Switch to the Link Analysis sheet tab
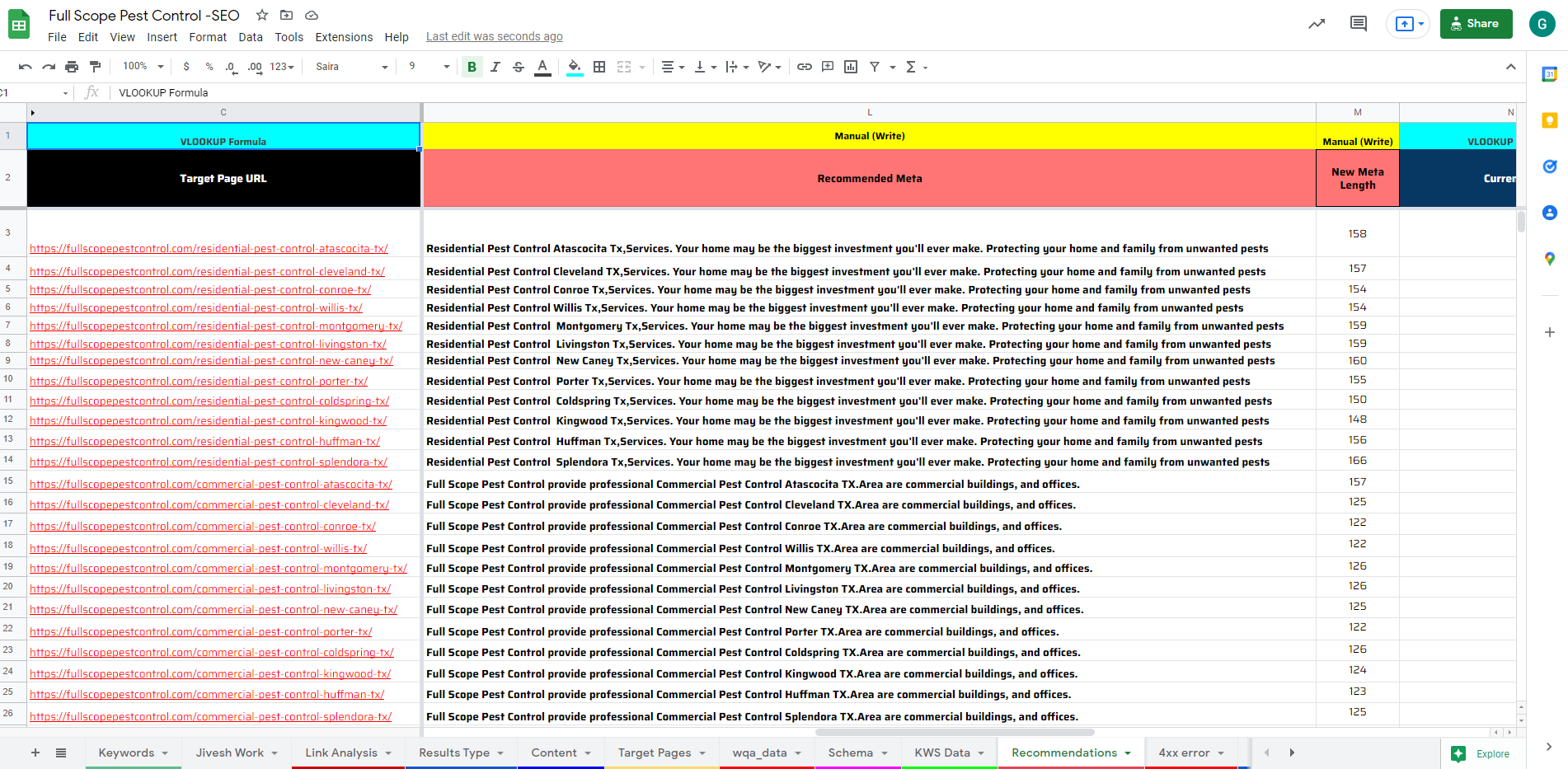 click(x=348, y=753)
